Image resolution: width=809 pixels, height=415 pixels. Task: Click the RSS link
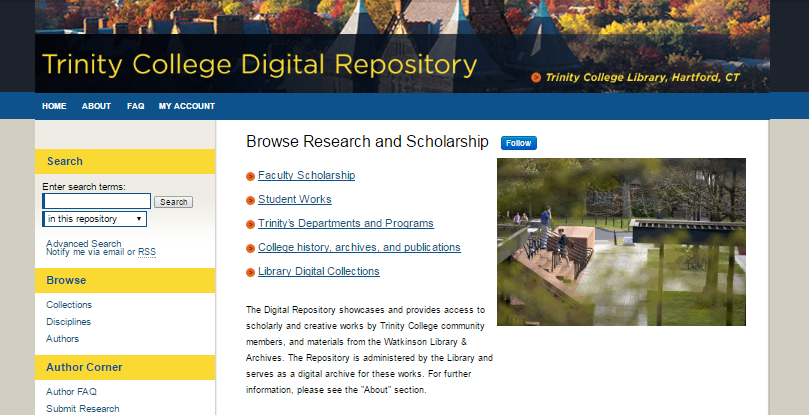[x=147, y=252]
